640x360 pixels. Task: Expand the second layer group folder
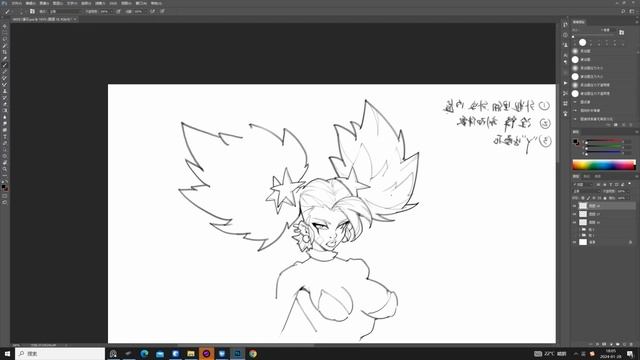coord(580,235)
